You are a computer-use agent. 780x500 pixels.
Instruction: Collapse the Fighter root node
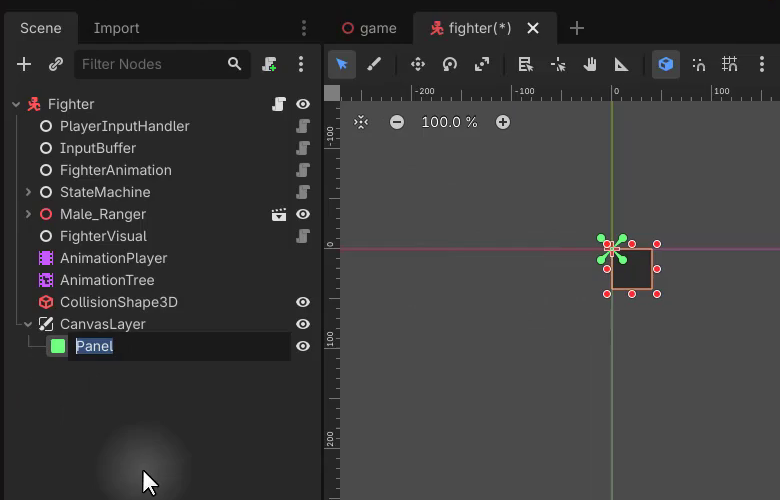16,104
